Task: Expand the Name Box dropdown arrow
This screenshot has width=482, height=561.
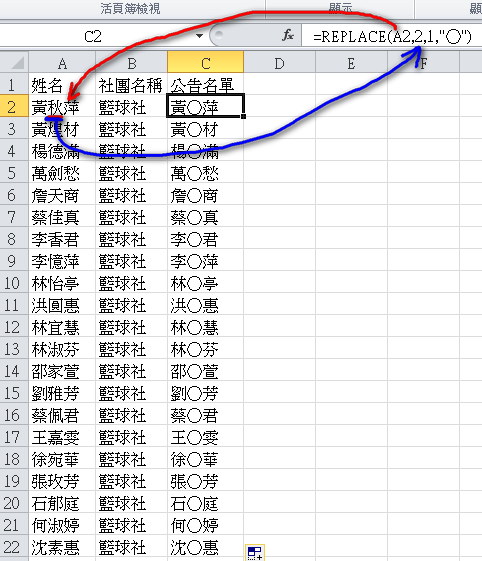Action: pos(200,36)
